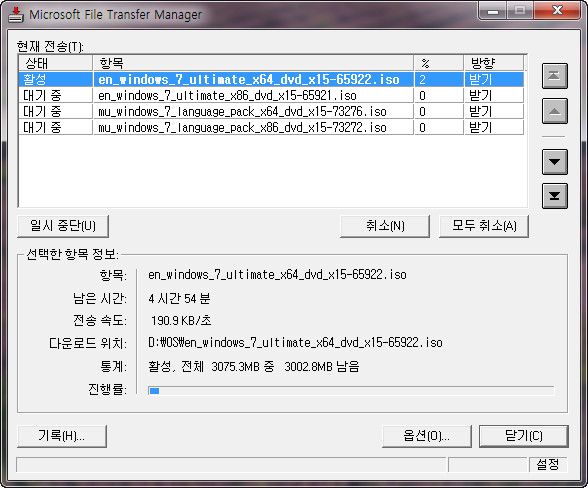This screenshot has width=588, height=488.
Task: Move selected transfer down one position
Action: click(x=554, y=162)
